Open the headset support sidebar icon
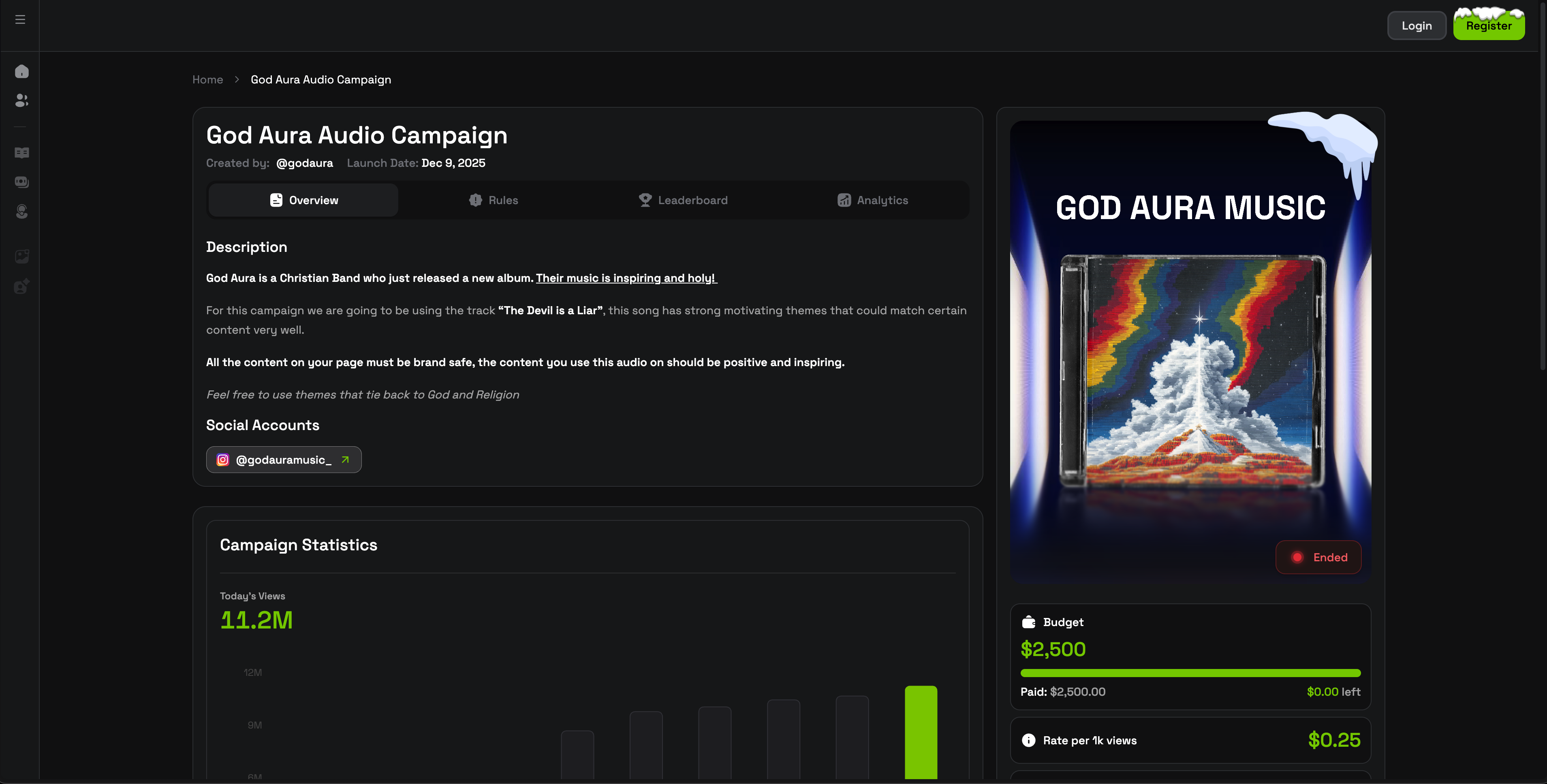The image size is (1547, 784). click(21, 211)
